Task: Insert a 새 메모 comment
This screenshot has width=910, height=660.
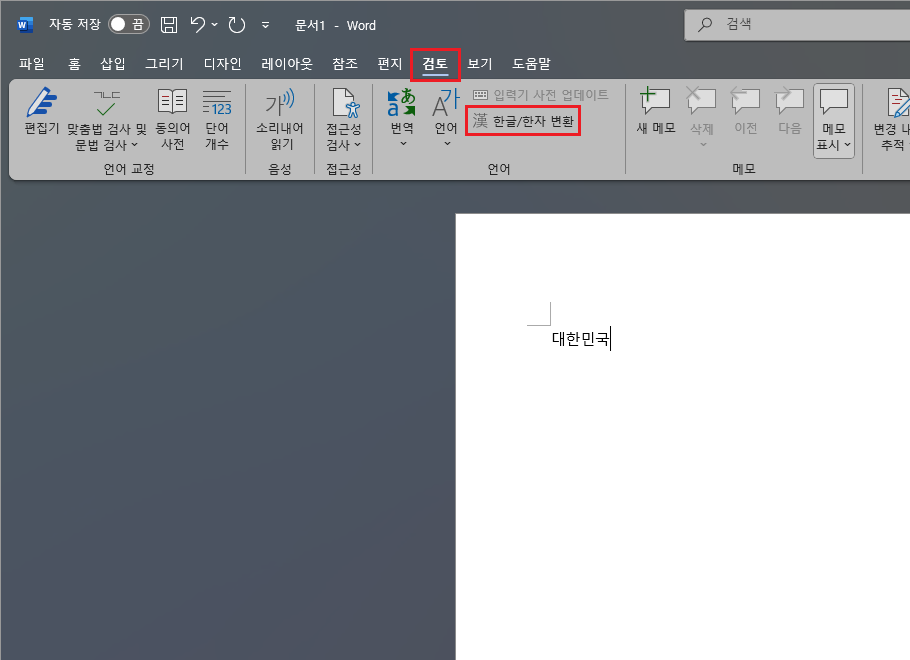Action: (x=655, y=112)
